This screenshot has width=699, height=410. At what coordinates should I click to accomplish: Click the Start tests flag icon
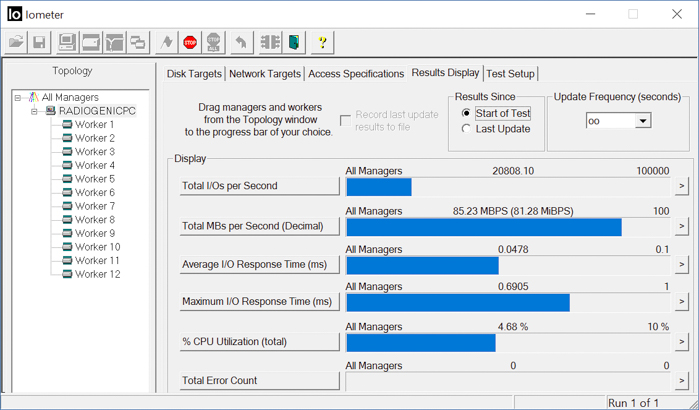166,43
